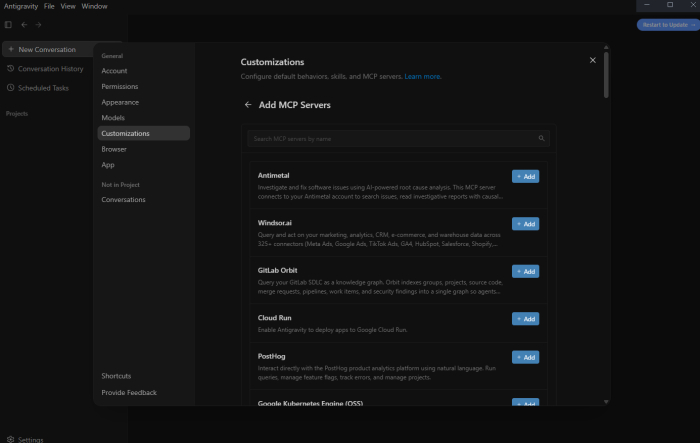Select Customizations settings section

tap(143, 133)
